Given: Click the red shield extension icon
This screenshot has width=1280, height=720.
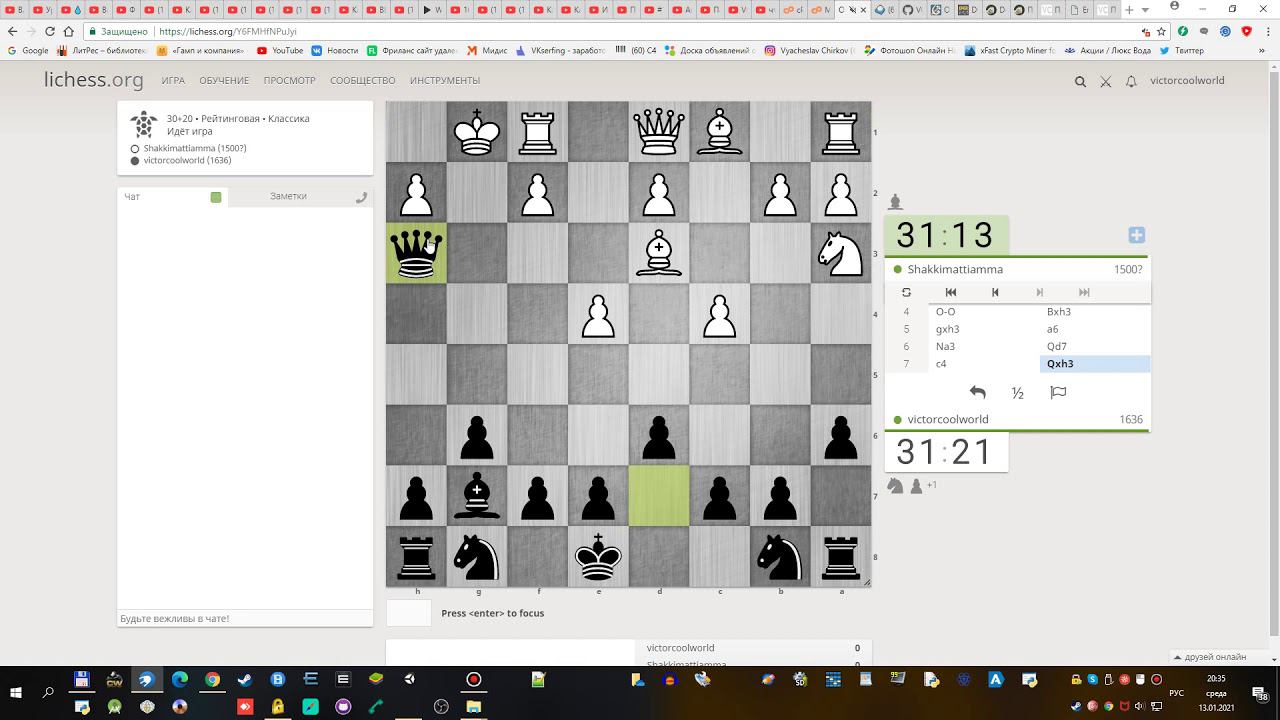Looking at the screenshot, I should 1247,31.
